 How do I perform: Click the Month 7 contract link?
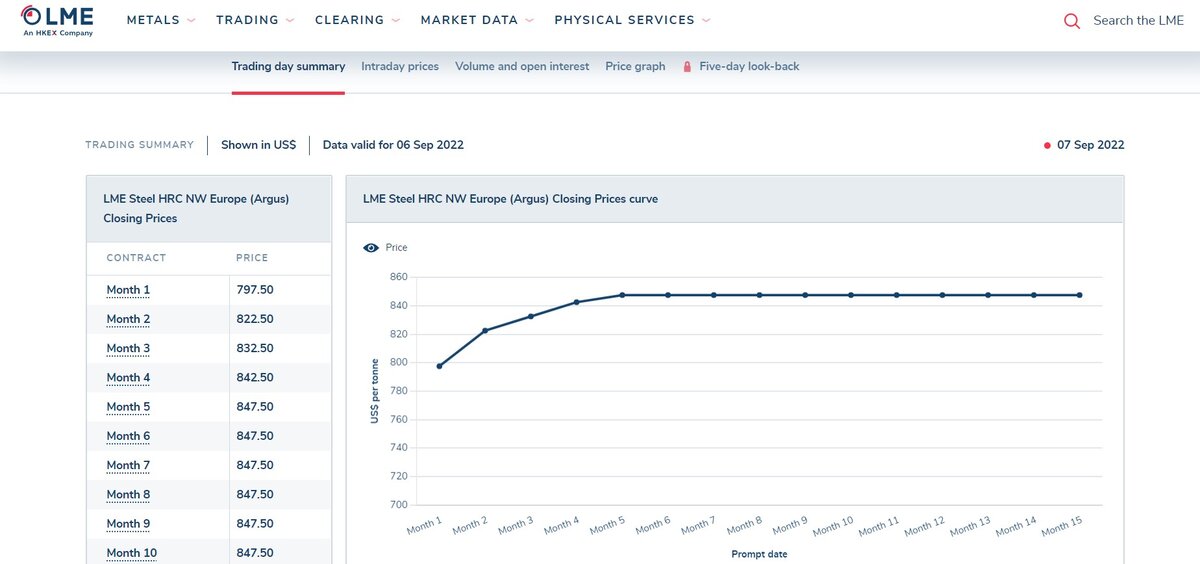click(128, 465)
